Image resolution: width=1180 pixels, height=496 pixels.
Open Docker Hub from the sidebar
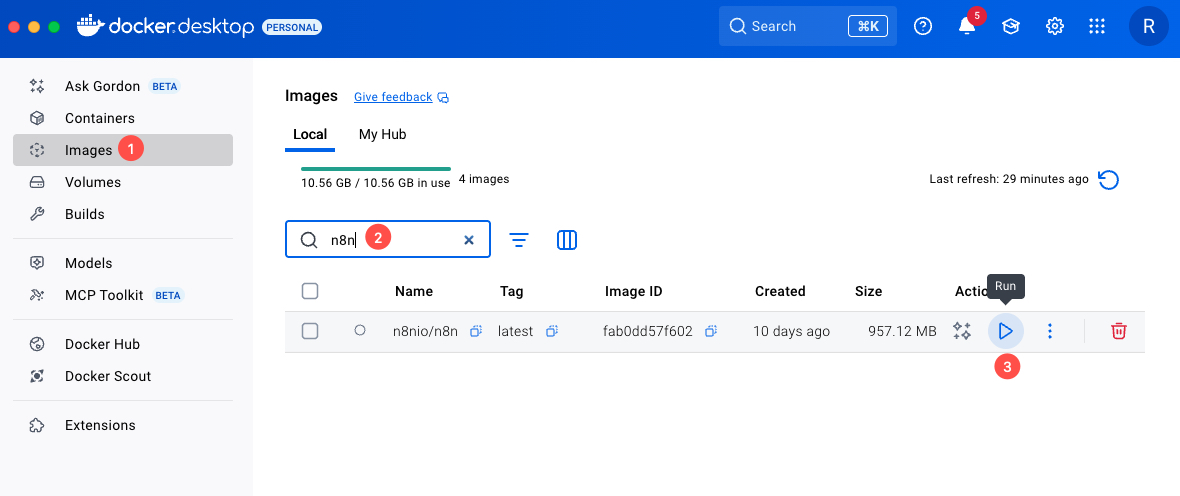123,344
